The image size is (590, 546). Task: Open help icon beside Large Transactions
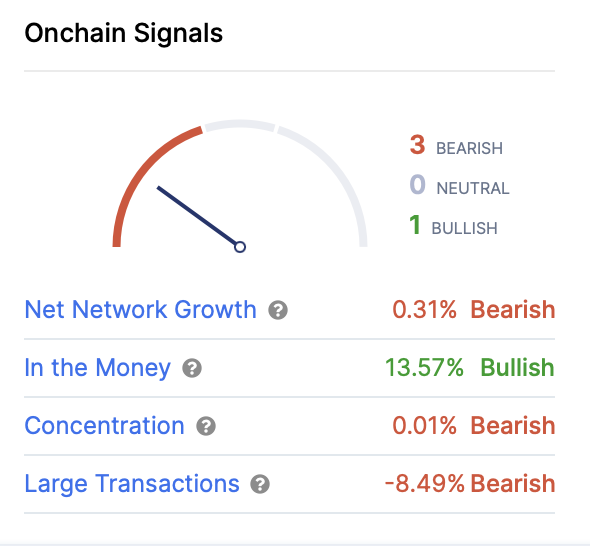click(x=260, y=484)
